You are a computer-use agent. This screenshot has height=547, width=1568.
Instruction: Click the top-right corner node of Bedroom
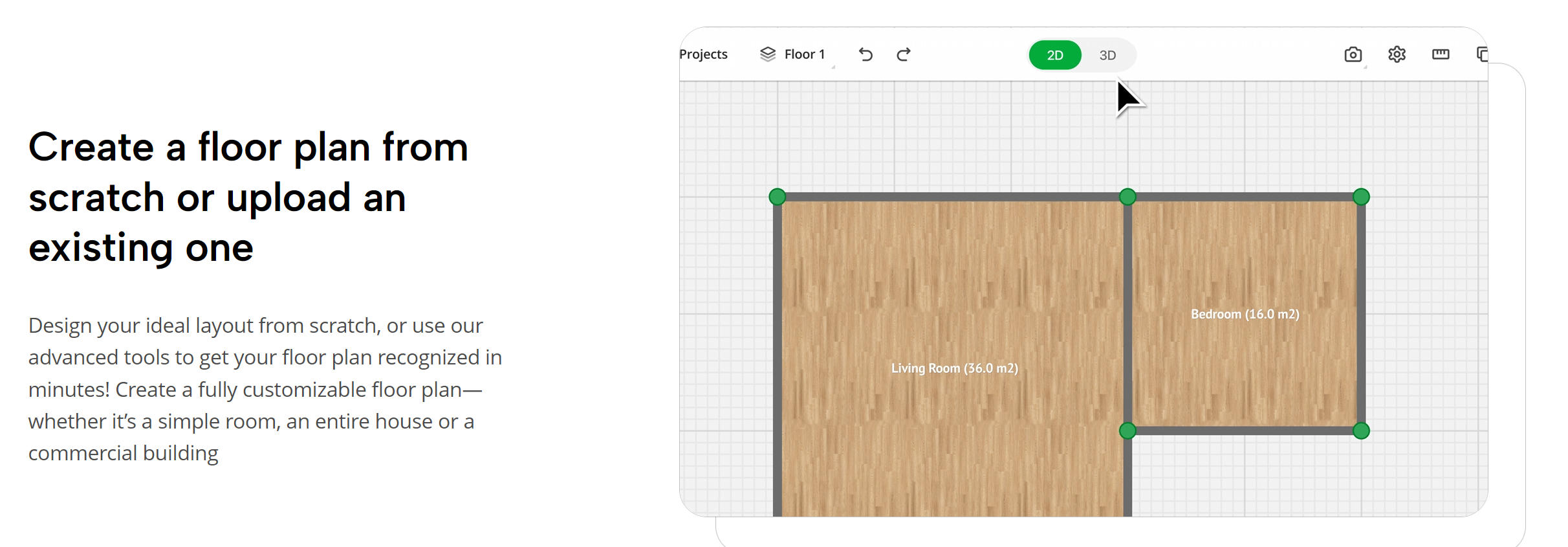pyautogui.click(x=1361, y=197)
